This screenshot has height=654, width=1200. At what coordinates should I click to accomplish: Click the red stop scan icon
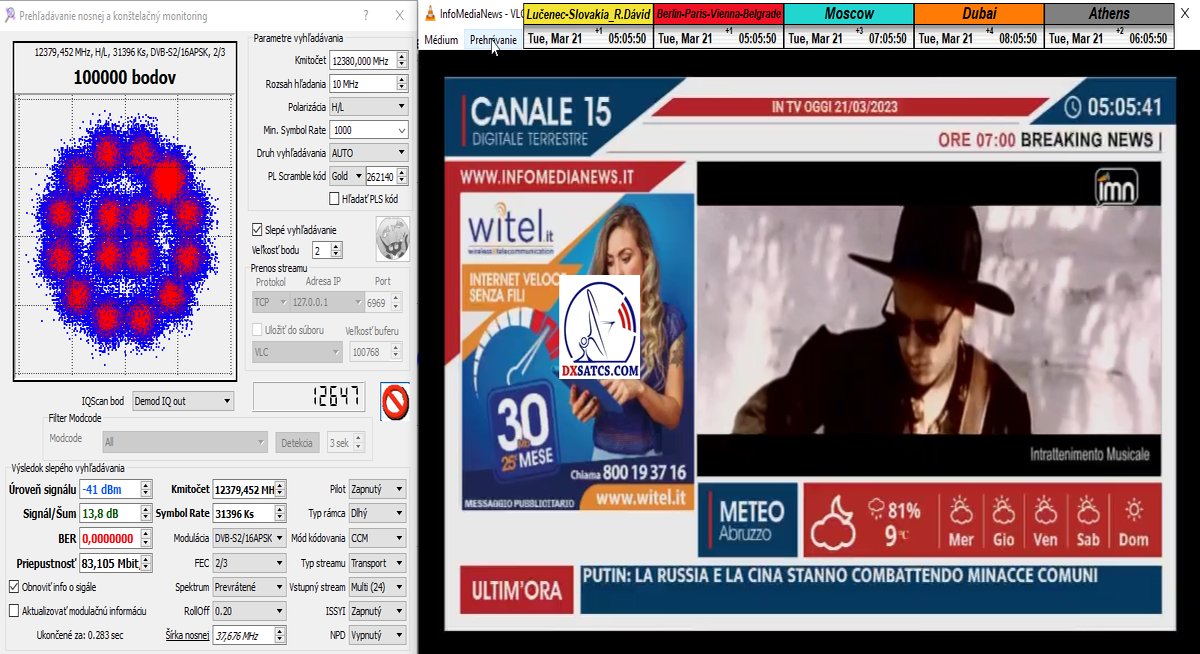tap(395, 402)
